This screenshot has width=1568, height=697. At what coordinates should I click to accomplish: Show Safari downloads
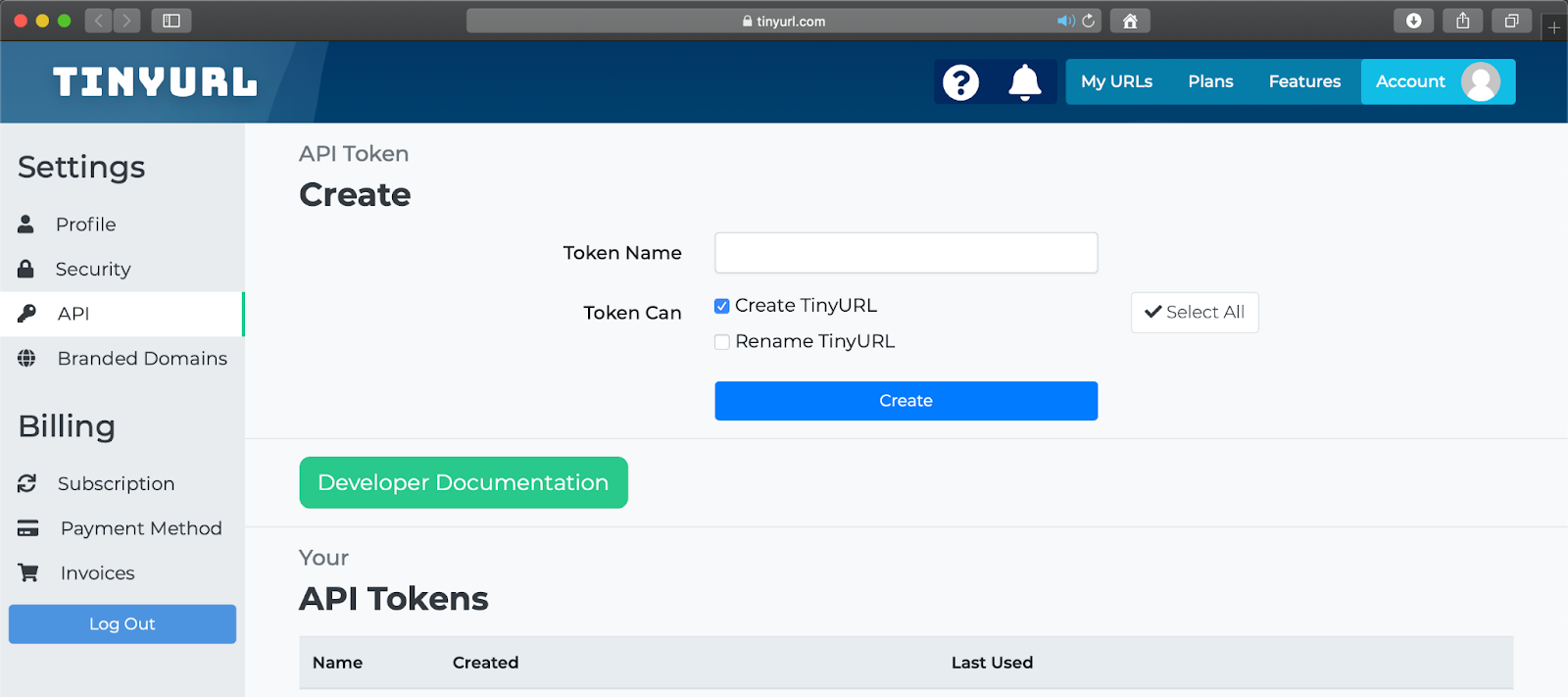click(x=1414, y=21)
